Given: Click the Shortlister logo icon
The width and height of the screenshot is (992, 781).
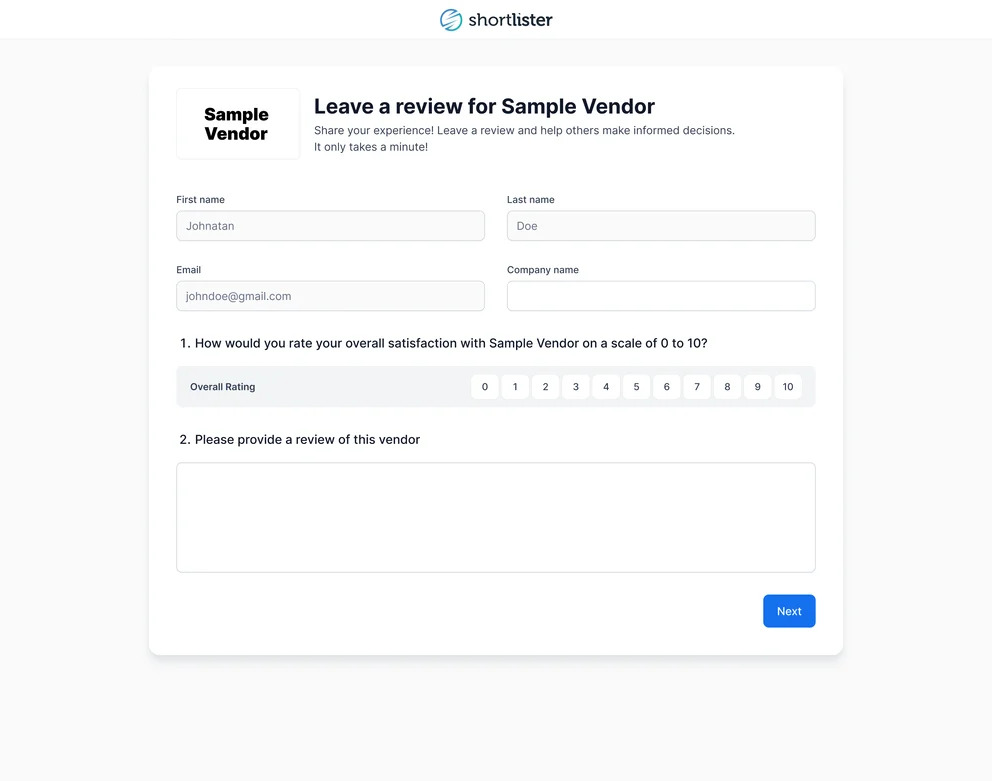Looking at the screenshot, I should 451,20.
